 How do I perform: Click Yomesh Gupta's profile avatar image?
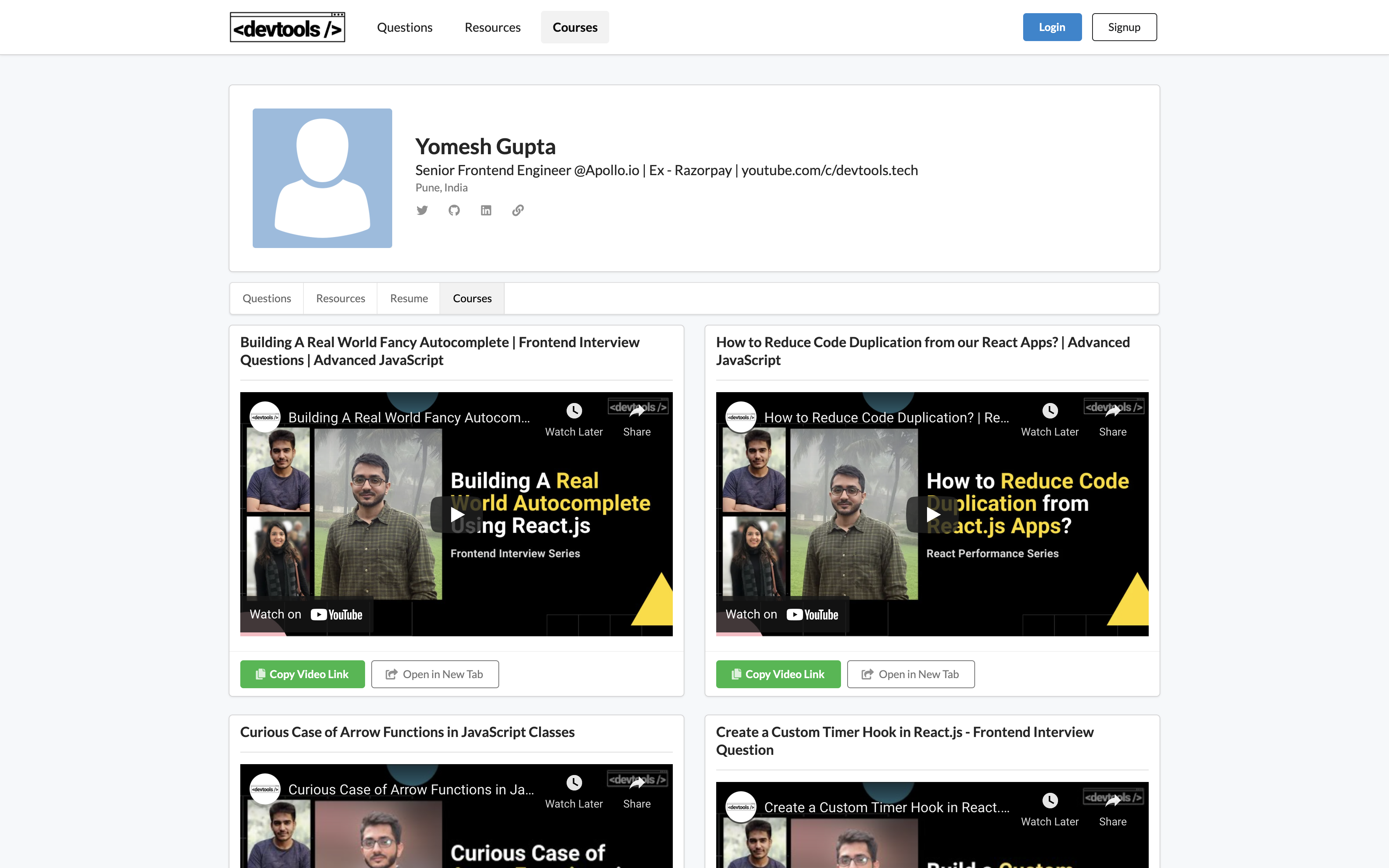click(x=322, y=178)
